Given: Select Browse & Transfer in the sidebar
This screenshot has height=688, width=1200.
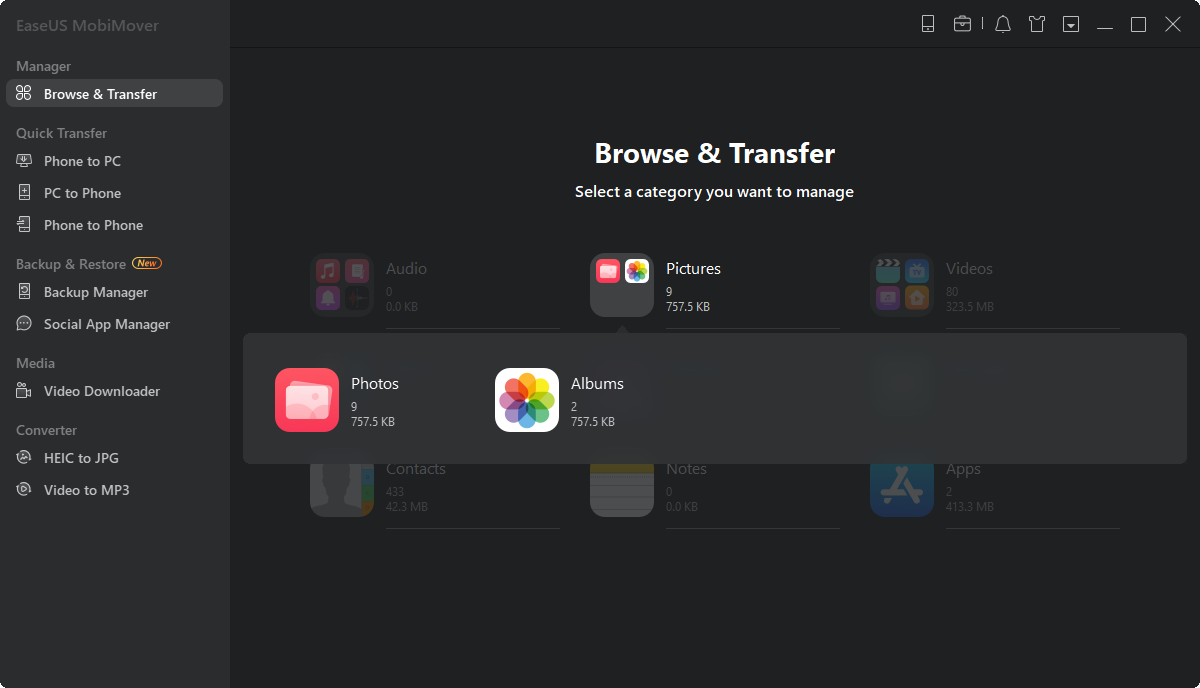Looking at the screenshot, I should pyautogui.click(x=114, y=93).
